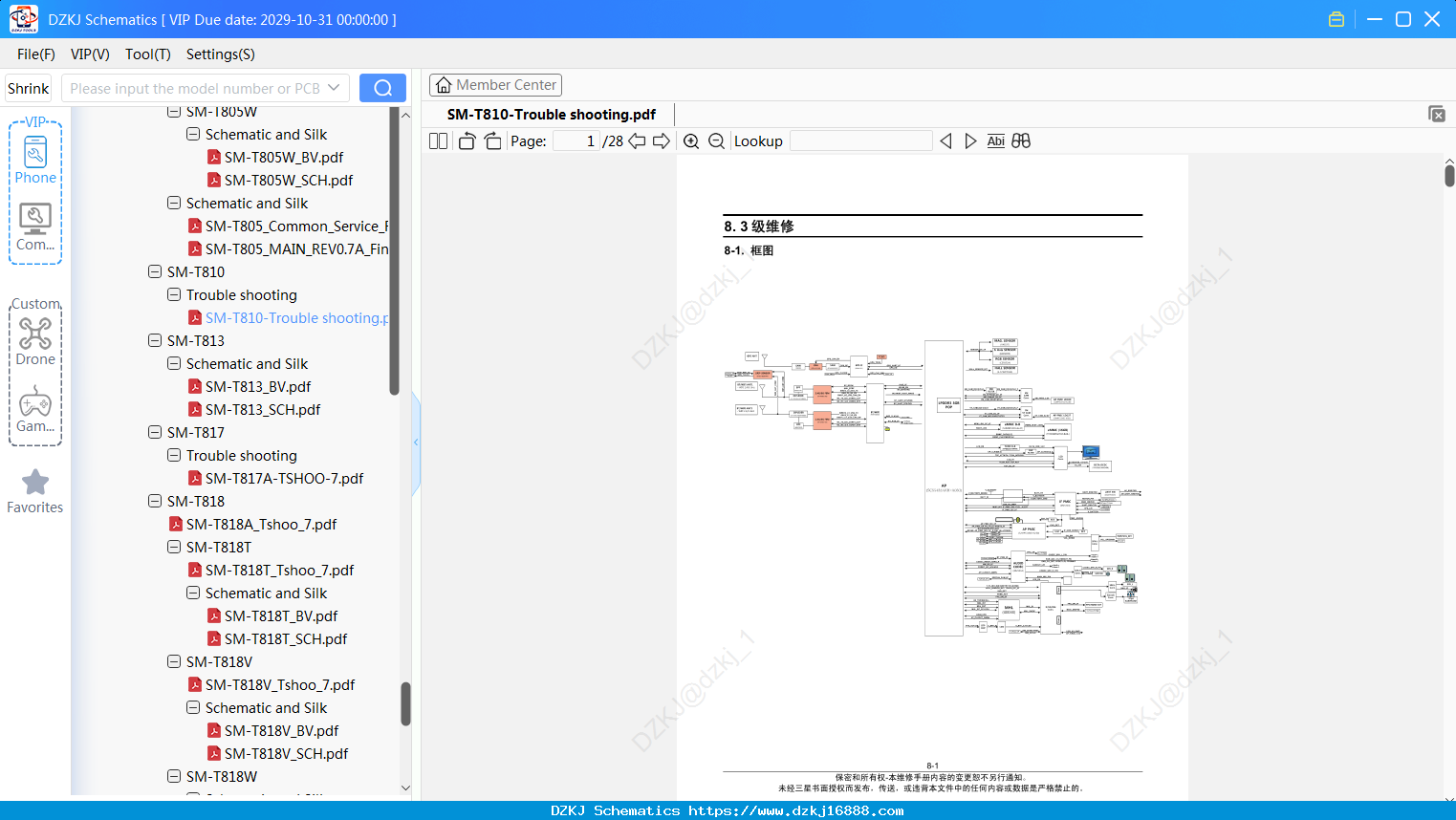Click the binoculars search icon
This screenshot has height=820, width=1456.
(1021, 141)
